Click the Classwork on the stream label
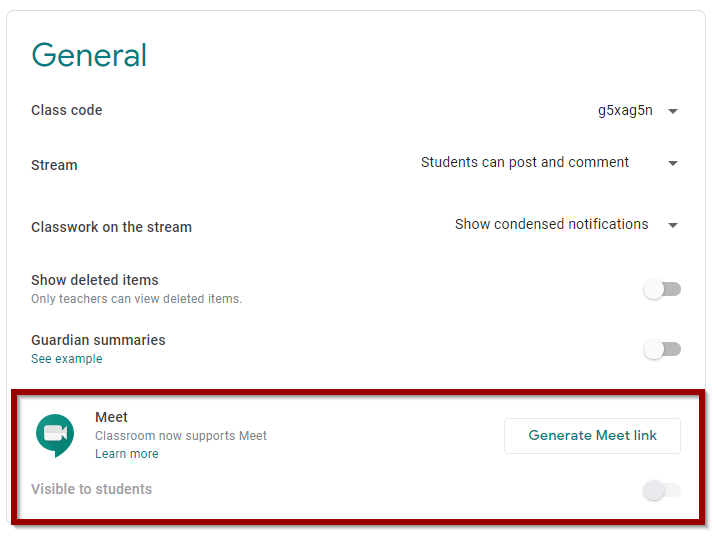Image resolution: width=718 pixels, height=539 pixels. coord(111,227)
